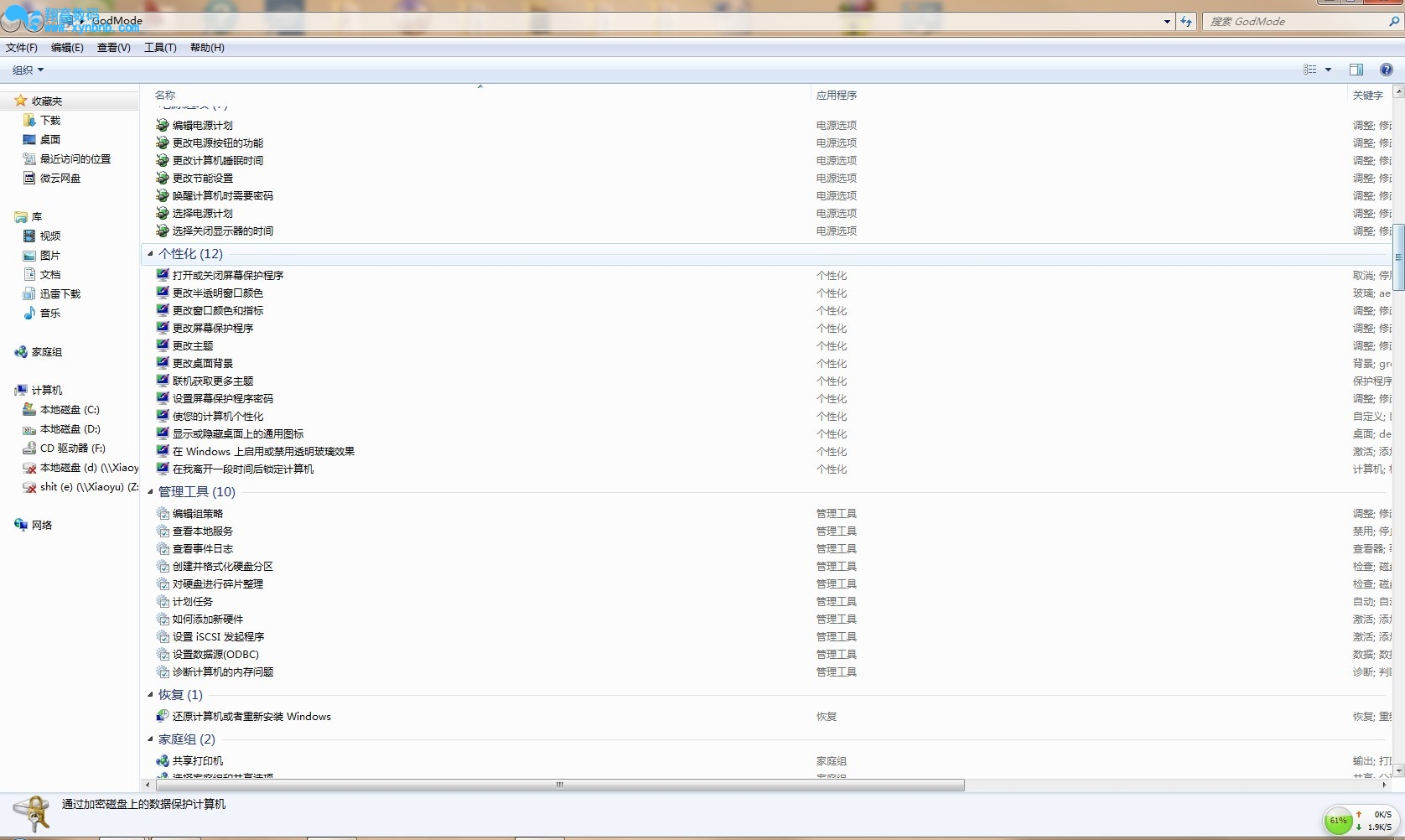Click icon for 更改电源按钮的功能
The image size is (1405, 840).
coord(163,143)
